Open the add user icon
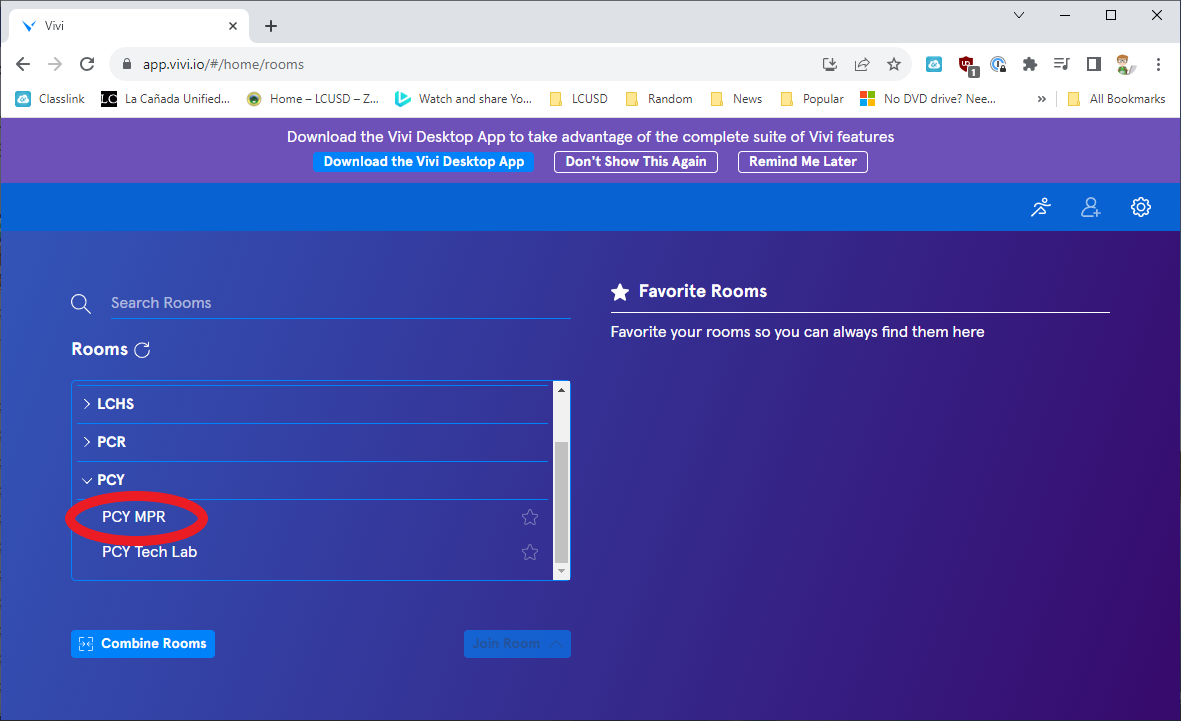Screen dimensions: 1181x721 tap(1091, 207)
